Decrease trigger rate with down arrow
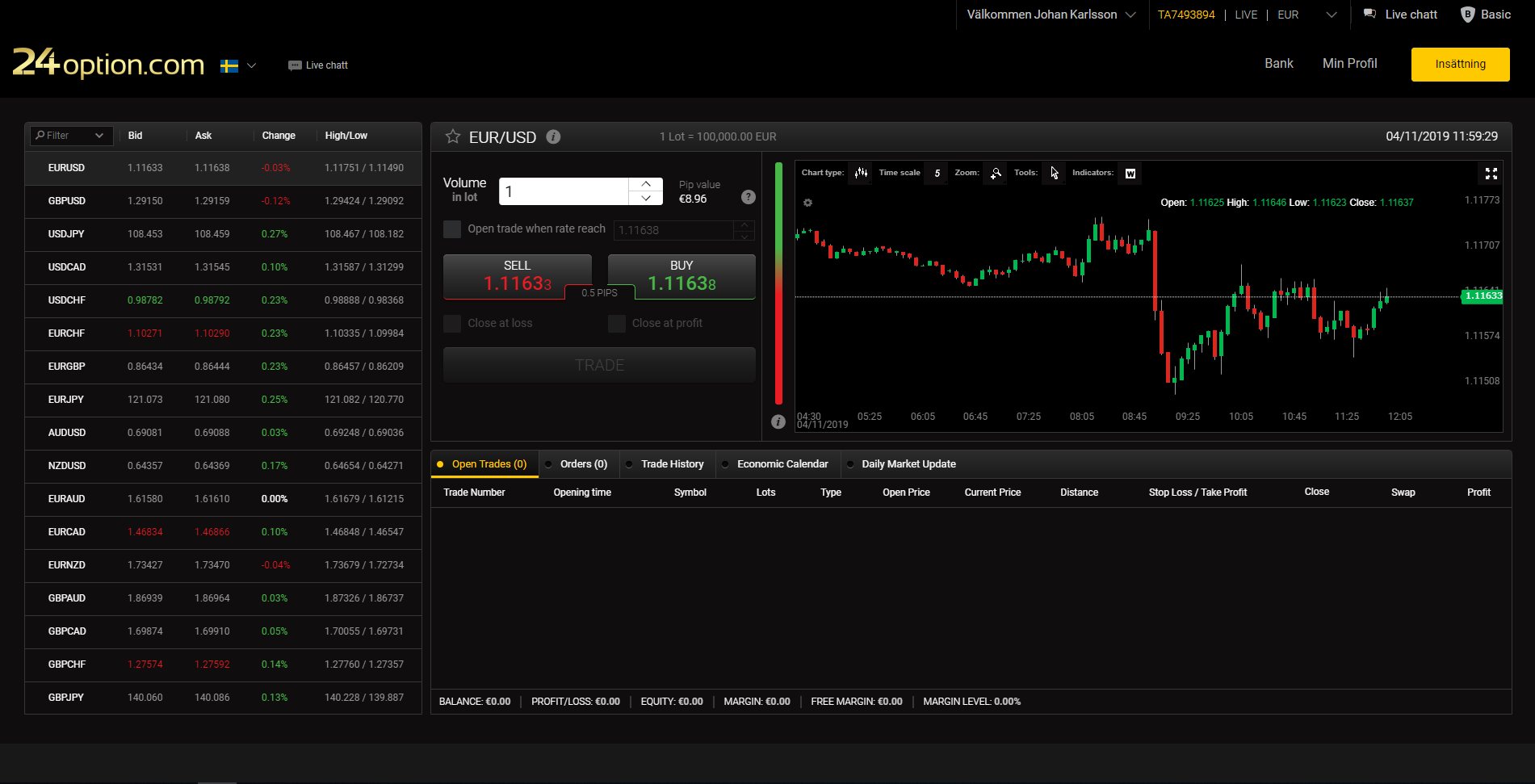 point(744,236)
